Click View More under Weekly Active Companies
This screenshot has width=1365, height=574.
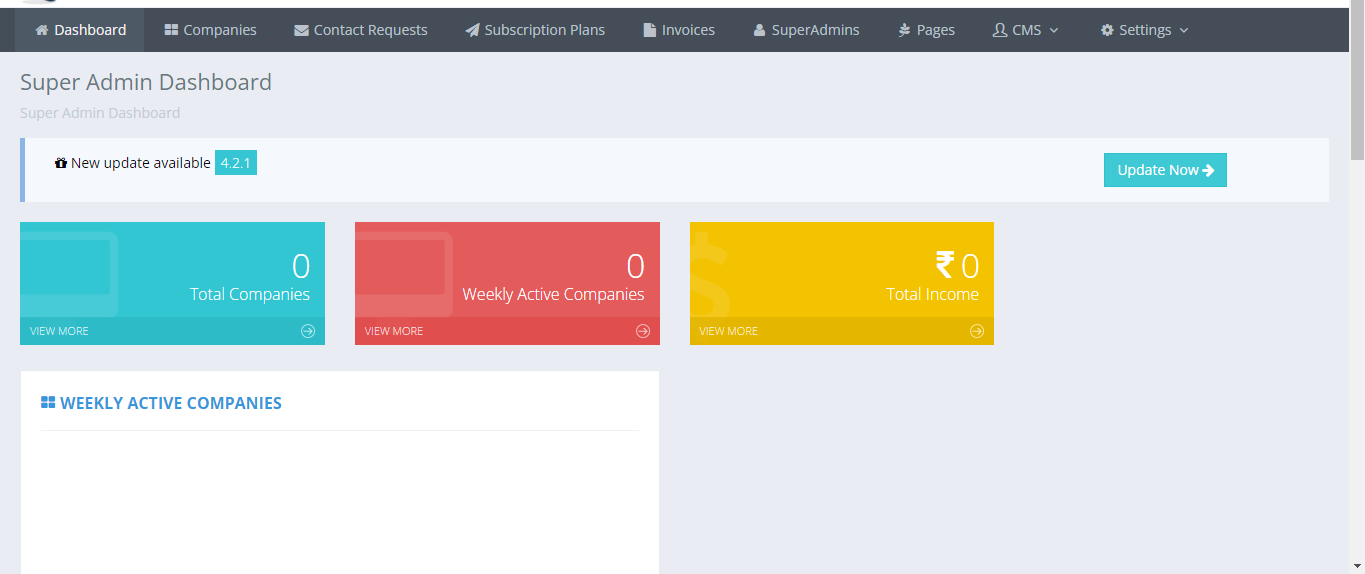394,331
